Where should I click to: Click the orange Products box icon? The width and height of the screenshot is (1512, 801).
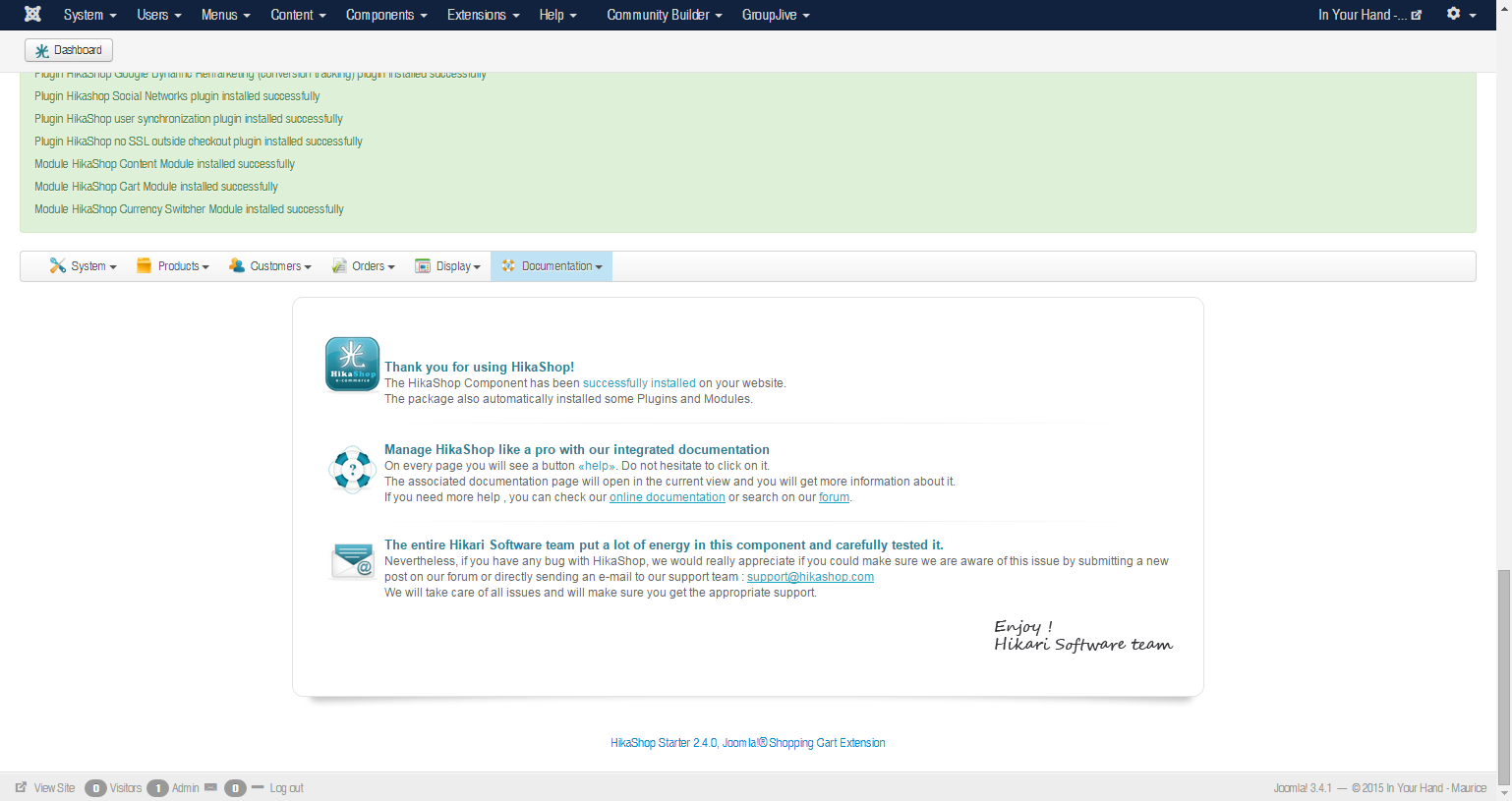click(x=144, y=265)
